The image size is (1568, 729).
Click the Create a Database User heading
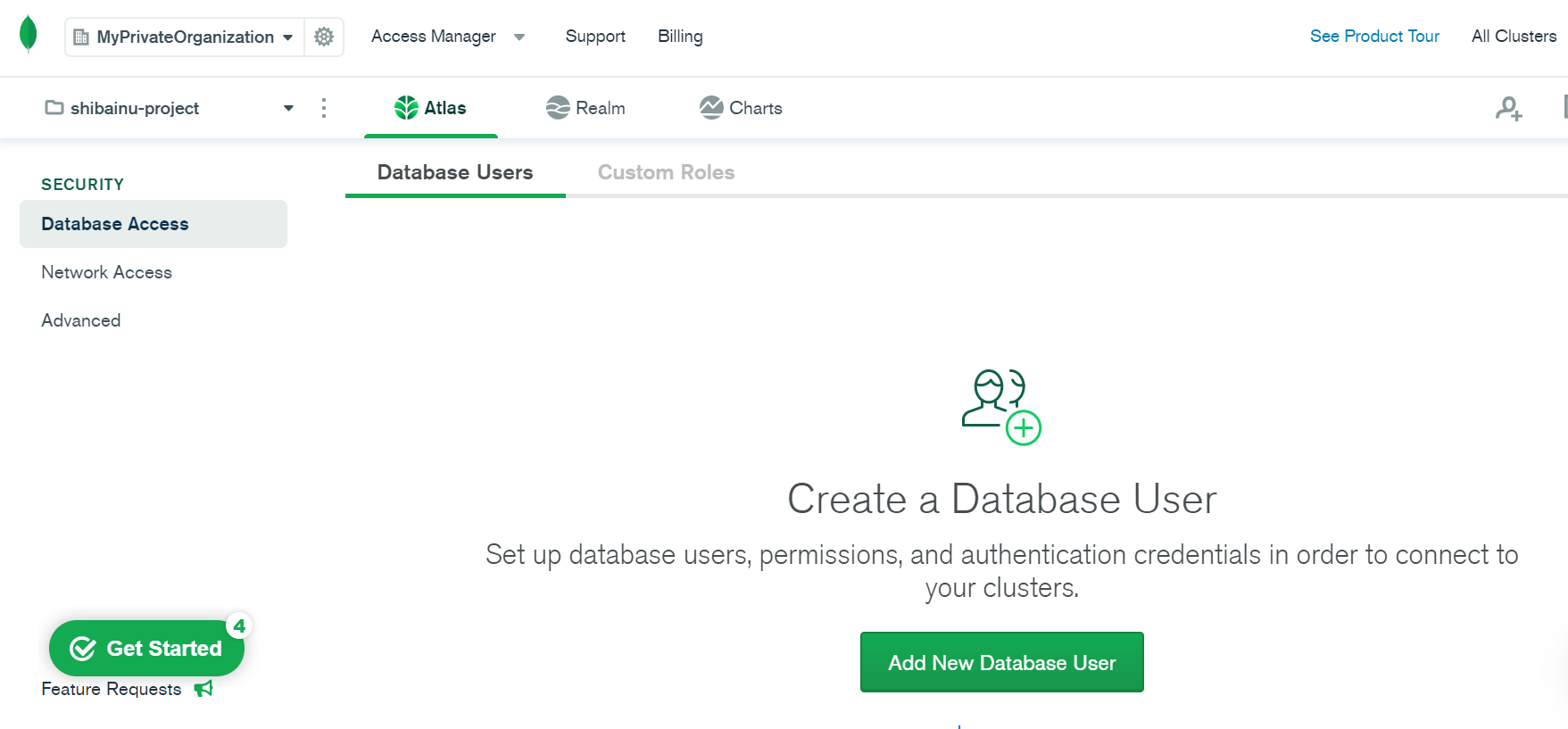(x=1001, y=499)
